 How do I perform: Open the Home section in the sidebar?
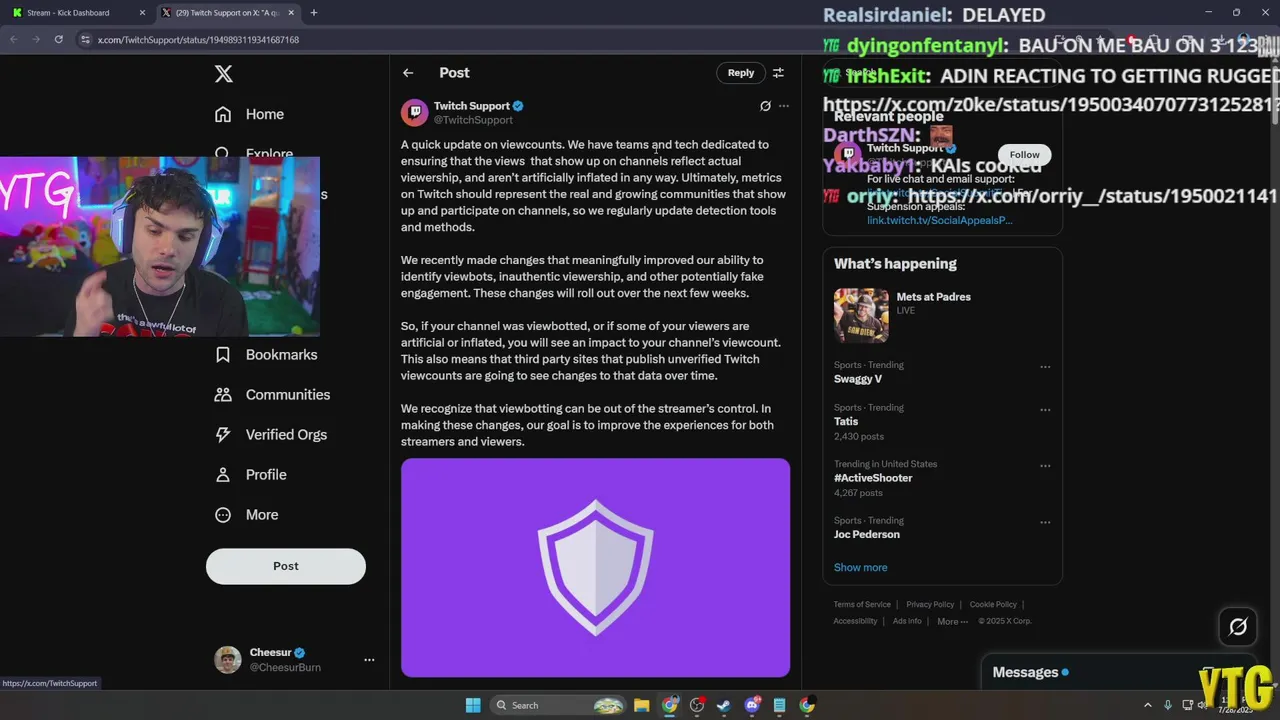point(250,114)
